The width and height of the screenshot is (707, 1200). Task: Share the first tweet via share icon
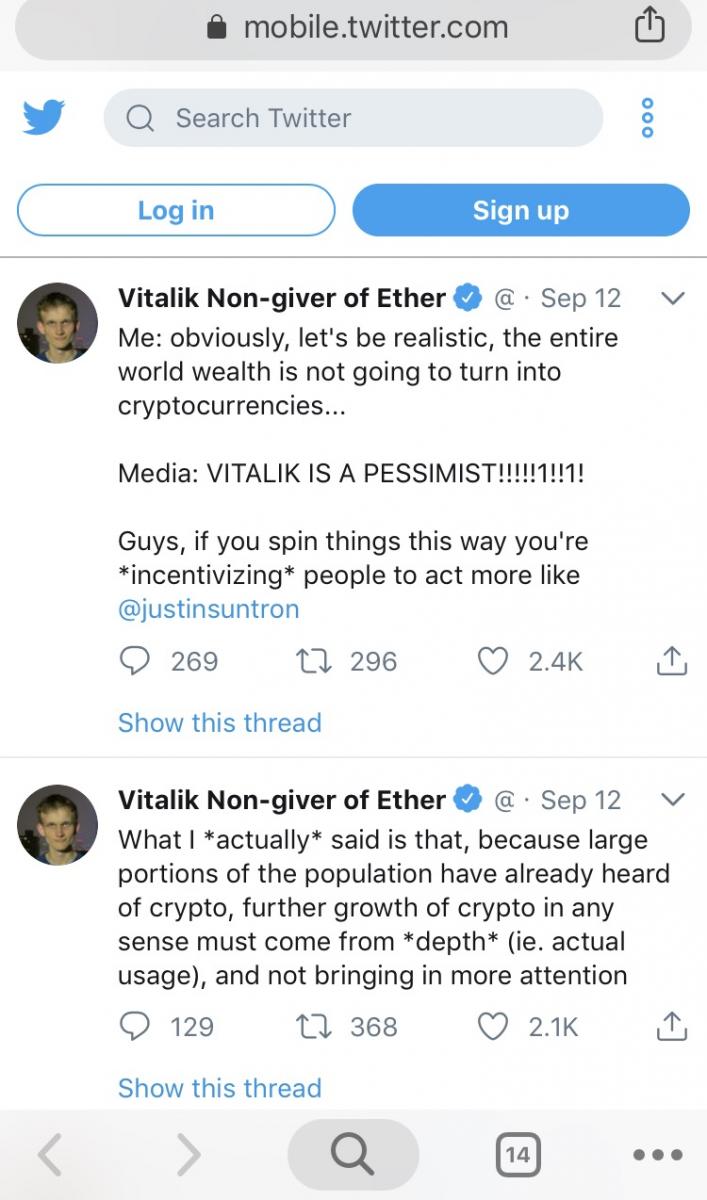[x=672, y=661]
